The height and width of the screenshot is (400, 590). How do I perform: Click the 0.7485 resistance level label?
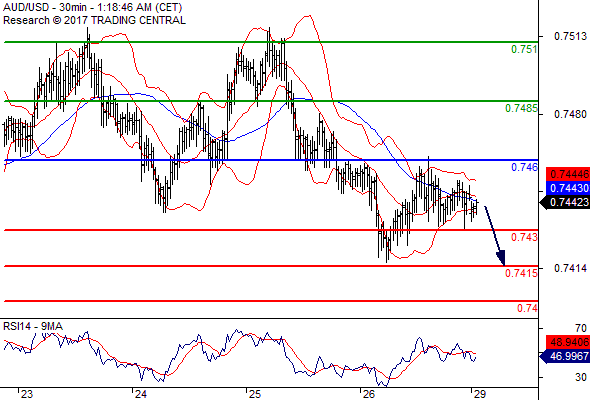521,108
